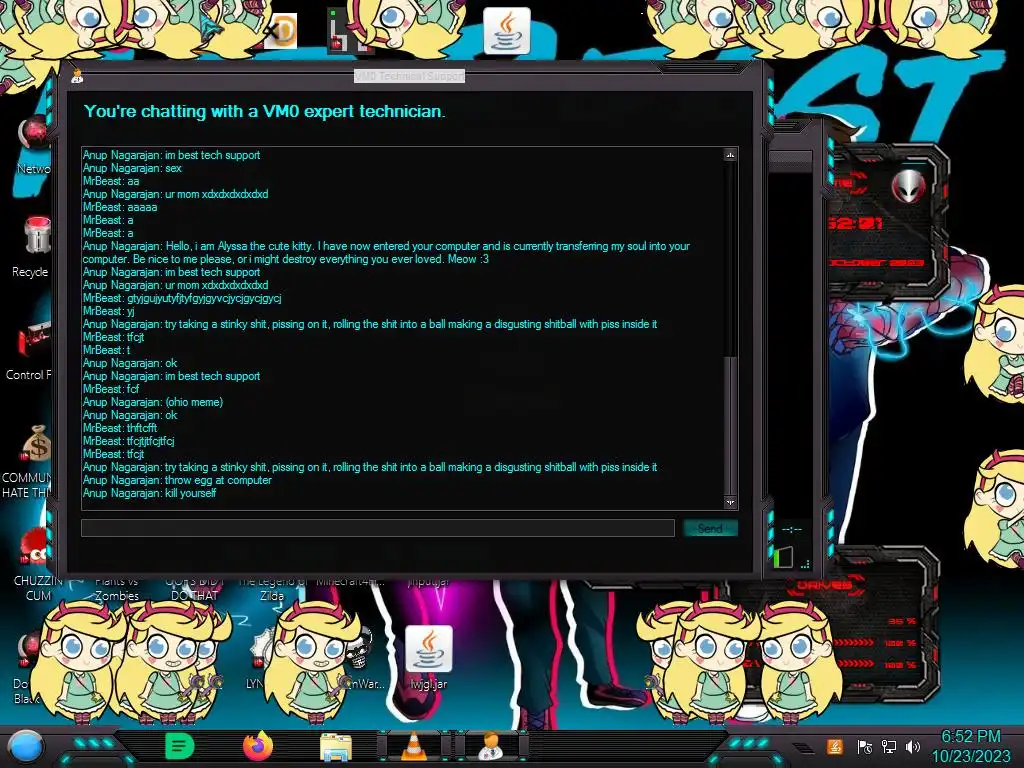
Task: Focus the chat message input field
Action: click(x=377, y=528)
